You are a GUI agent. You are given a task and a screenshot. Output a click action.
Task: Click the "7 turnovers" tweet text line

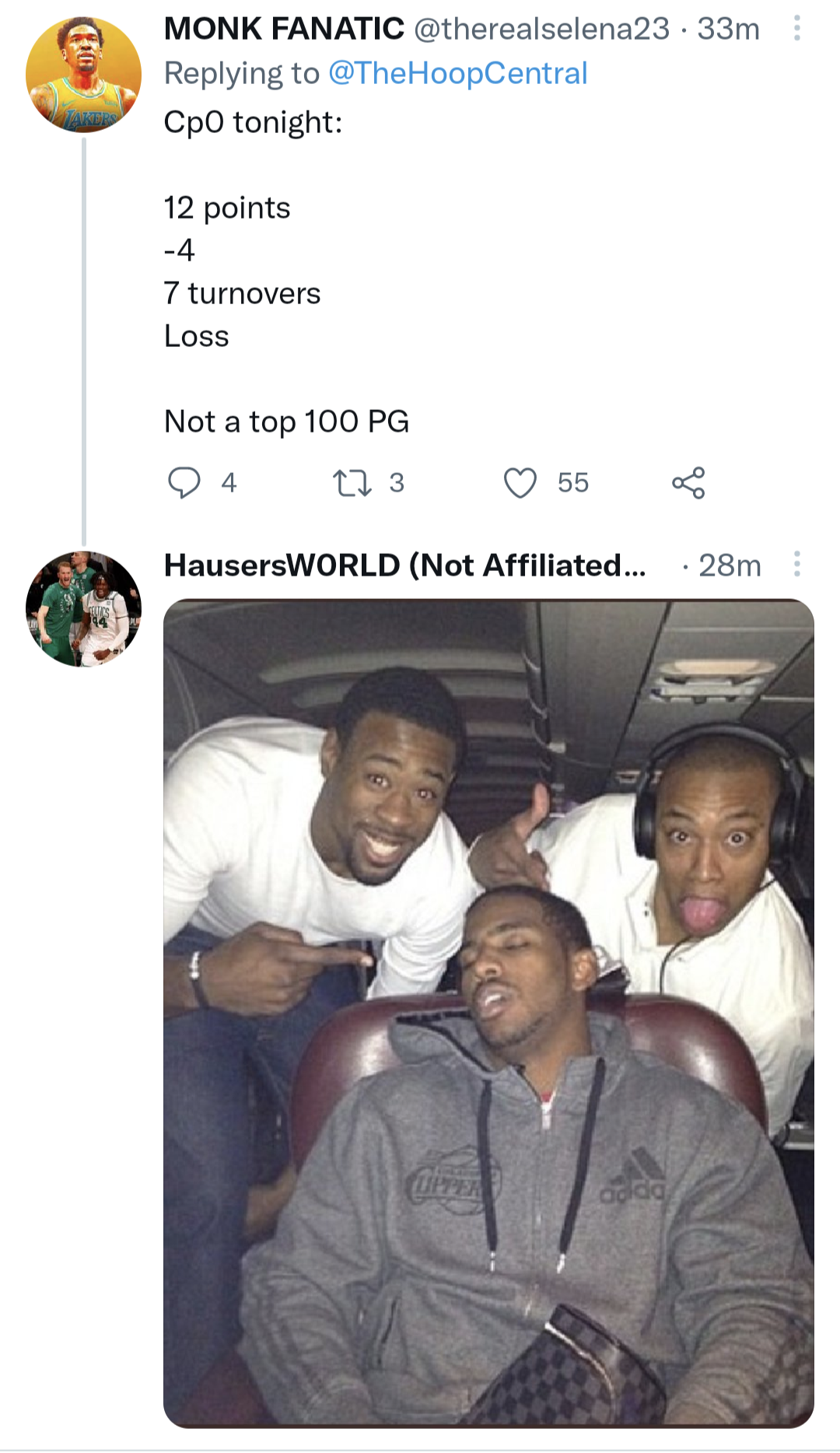click(242, 293)
